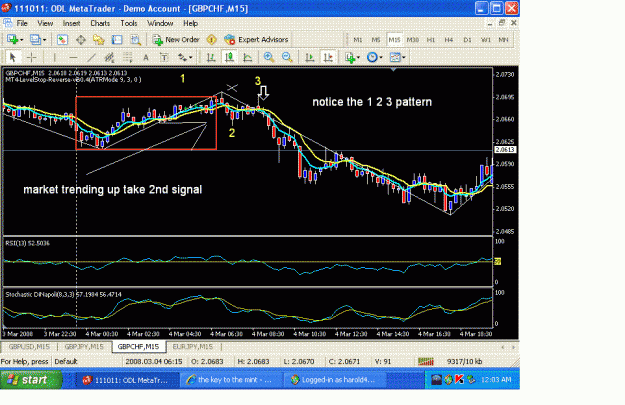Switch to the GBPJPY,M15 chart tab
Screen dimensions: 625x405
click(x=84, y=347)
